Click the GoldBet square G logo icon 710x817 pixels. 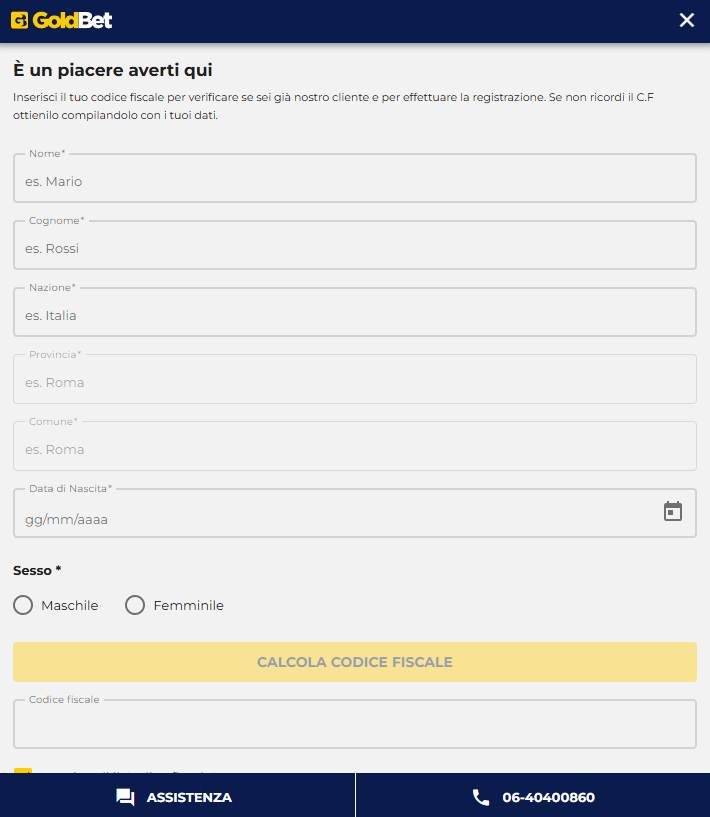tap(22, 19)
